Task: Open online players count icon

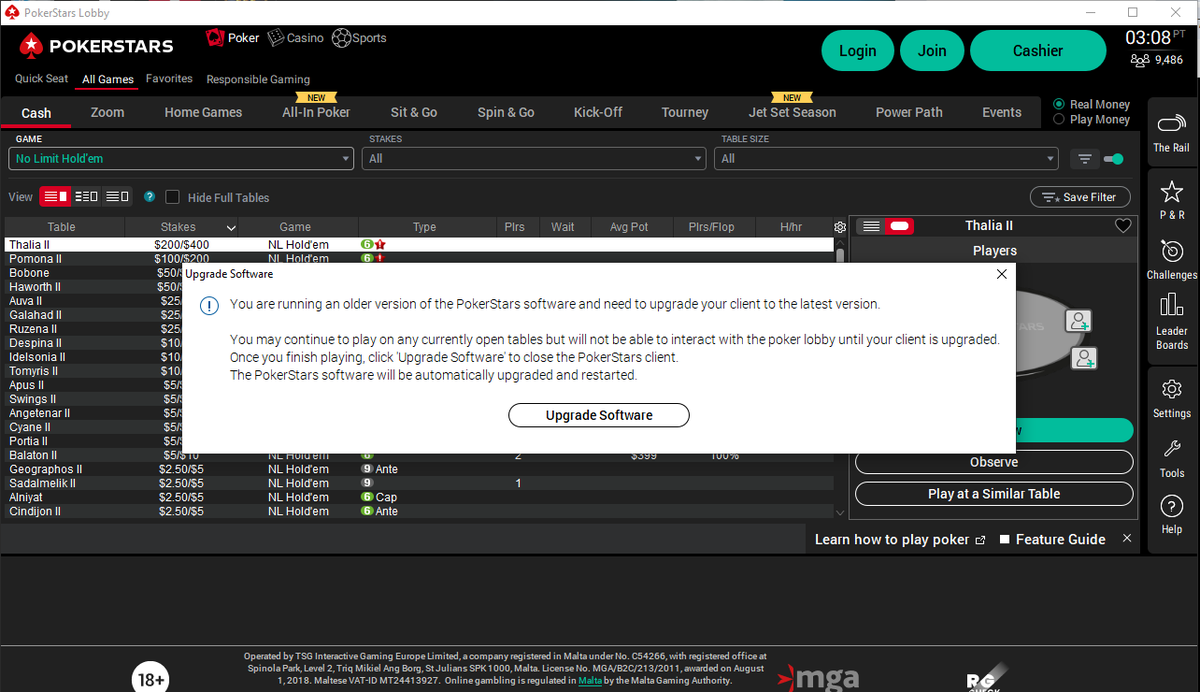Action: point(1140,60)
